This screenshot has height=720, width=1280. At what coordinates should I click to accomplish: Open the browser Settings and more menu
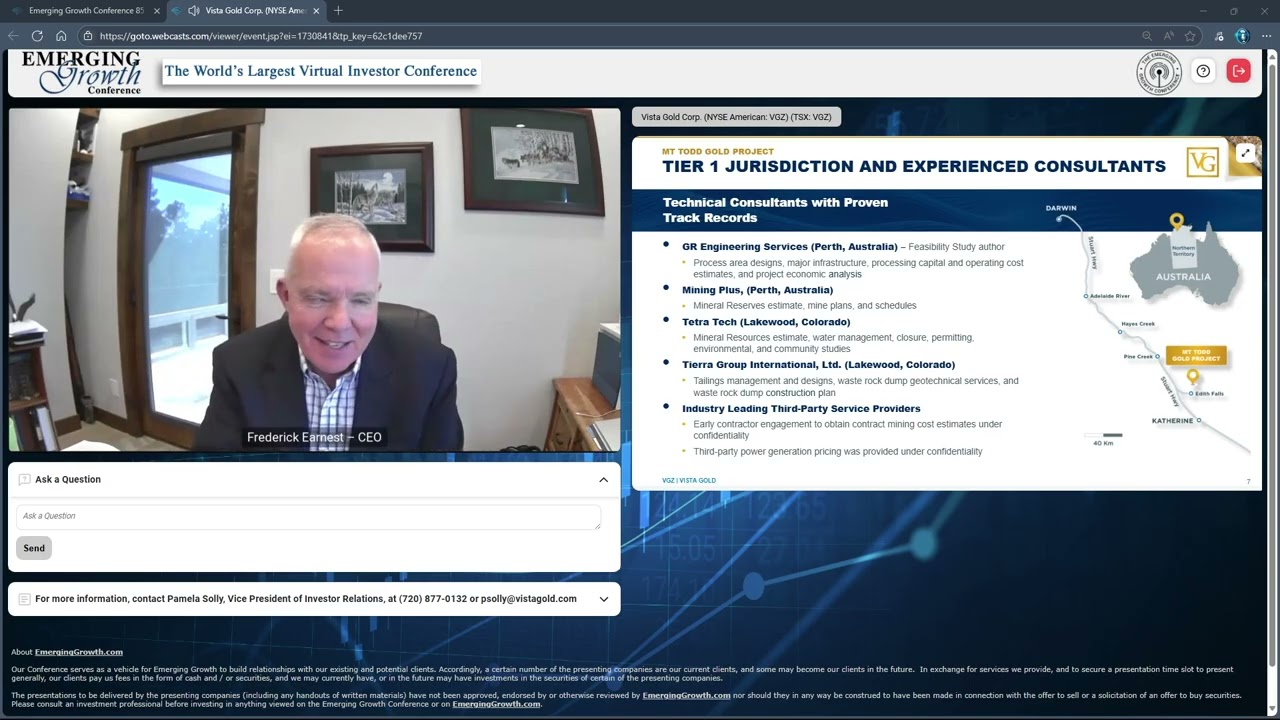(1266, 36)
